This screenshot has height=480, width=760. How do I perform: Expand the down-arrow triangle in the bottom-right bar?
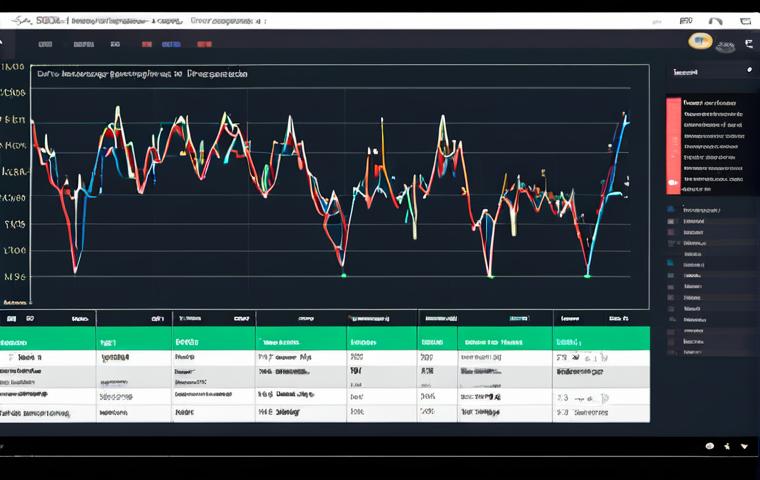coord(744,446)
